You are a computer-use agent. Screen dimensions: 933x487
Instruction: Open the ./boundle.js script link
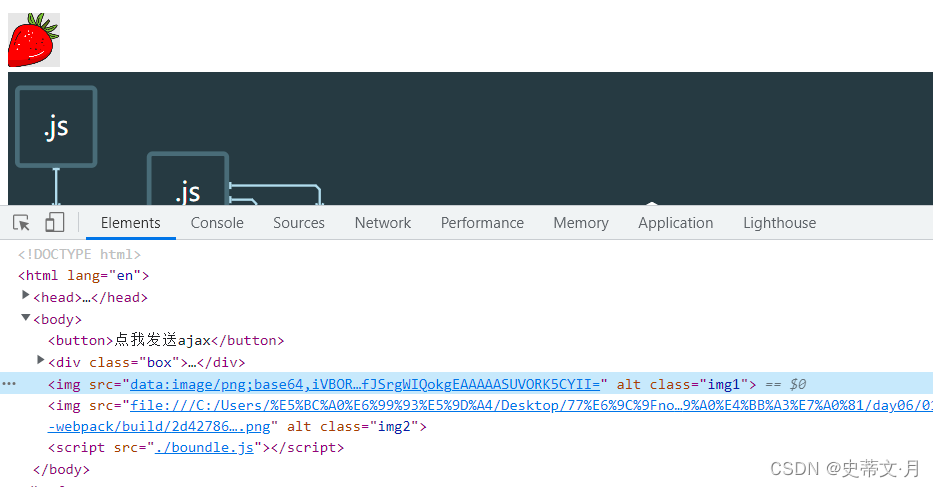coord(204,448)
